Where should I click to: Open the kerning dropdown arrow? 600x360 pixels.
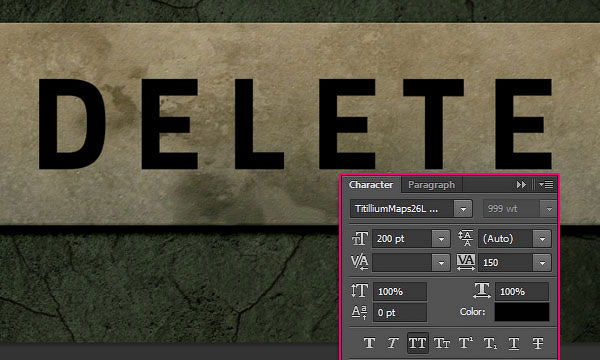(x=441, y=262)
